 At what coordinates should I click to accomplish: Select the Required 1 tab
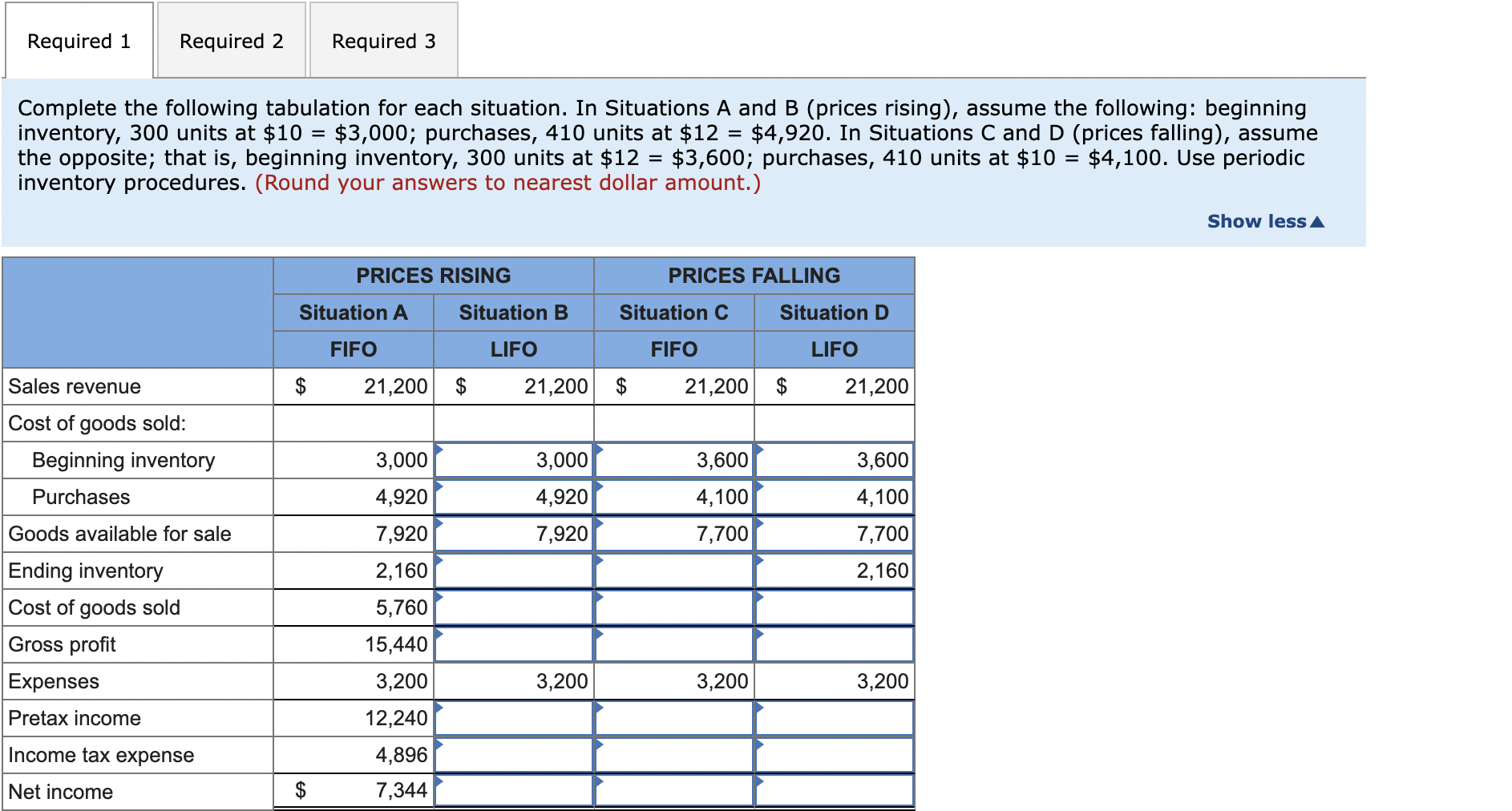coord(78,40)
